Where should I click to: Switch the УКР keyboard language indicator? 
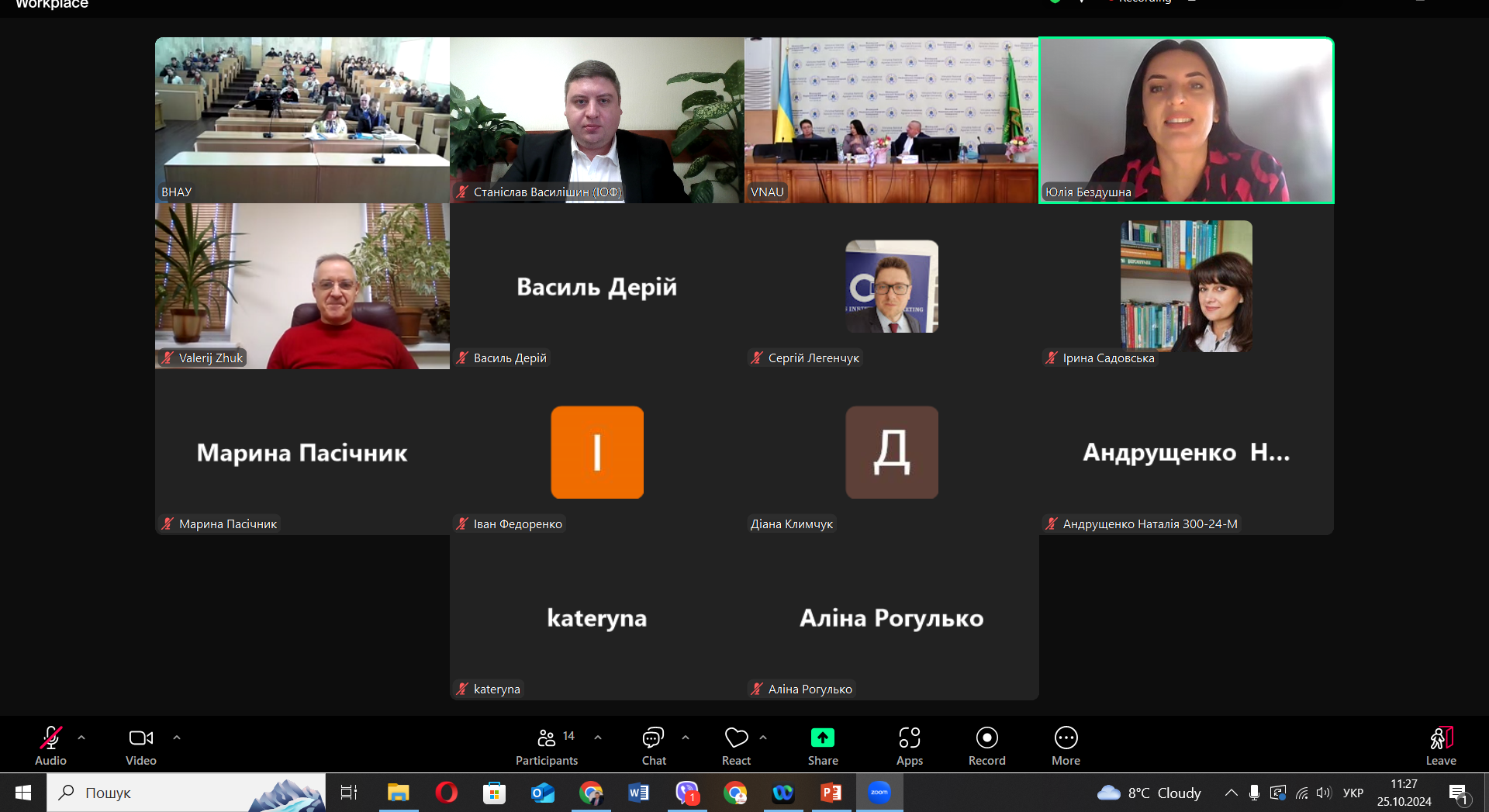coord(1353,793)
